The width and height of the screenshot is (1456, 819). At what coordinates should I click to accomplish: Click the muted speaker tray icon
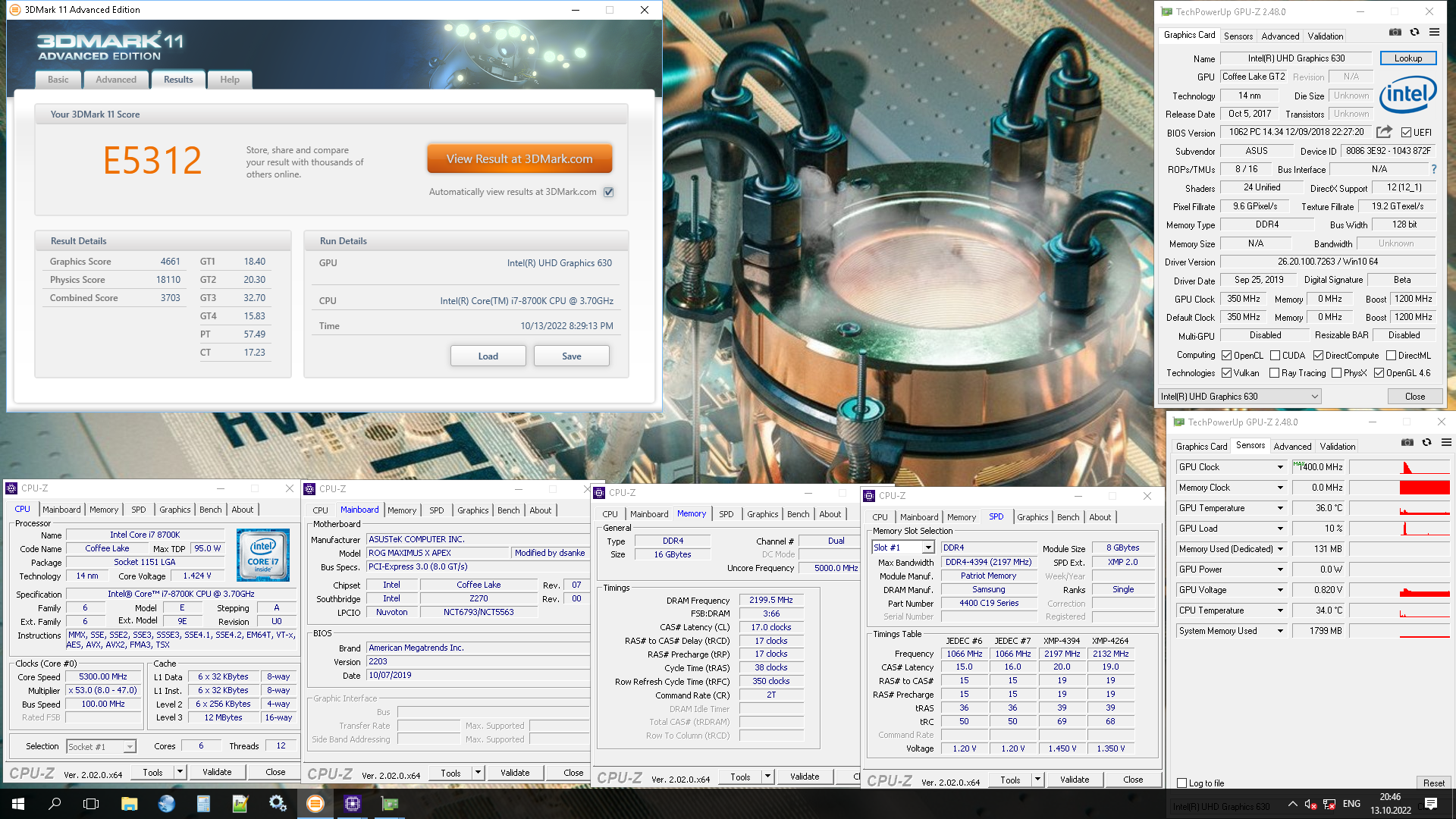(x=1310, y=804)
